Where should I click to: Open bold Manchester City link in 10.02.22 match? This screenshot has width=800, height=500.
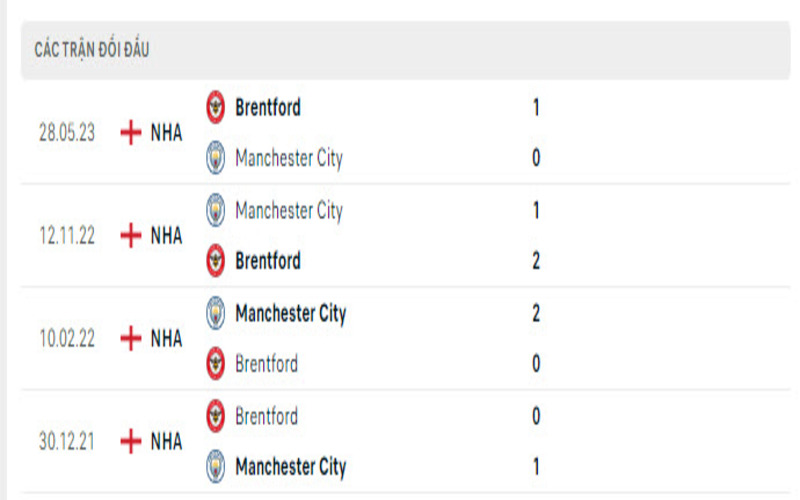(290, 314)
